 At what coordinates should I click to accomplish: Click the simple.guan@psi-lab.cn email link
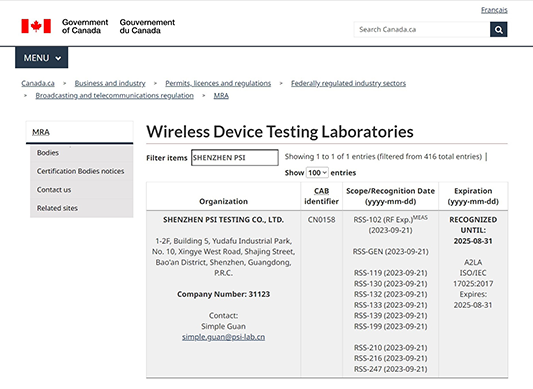223,337
